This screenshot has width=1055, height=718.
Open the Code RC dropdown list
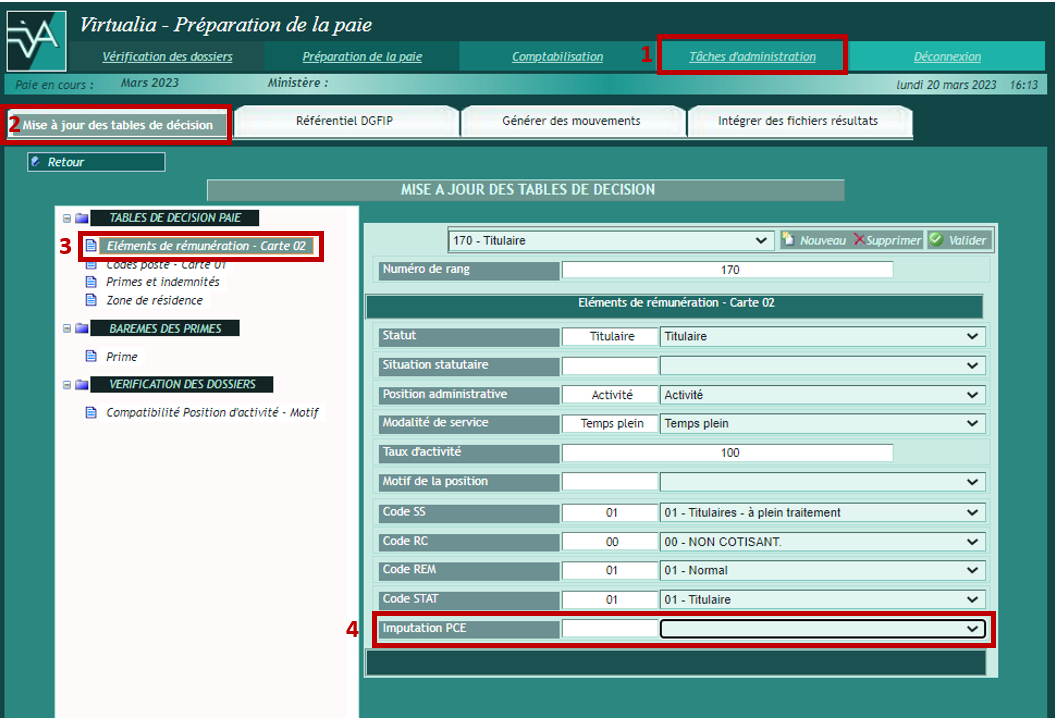tap(822, 542)
